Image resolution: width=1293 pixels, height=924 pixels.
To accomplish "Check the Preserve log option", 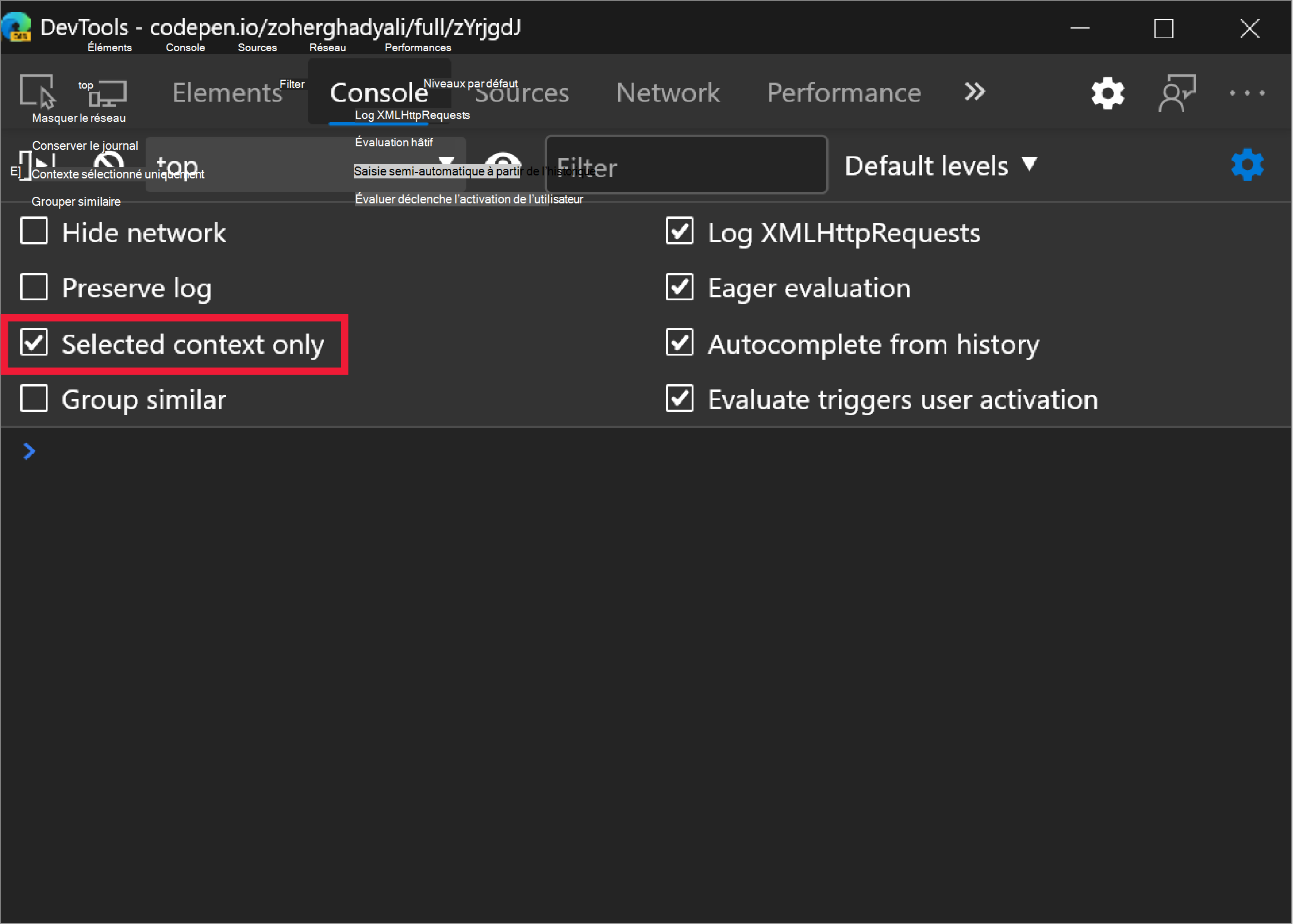I will (x=34, y=287).
